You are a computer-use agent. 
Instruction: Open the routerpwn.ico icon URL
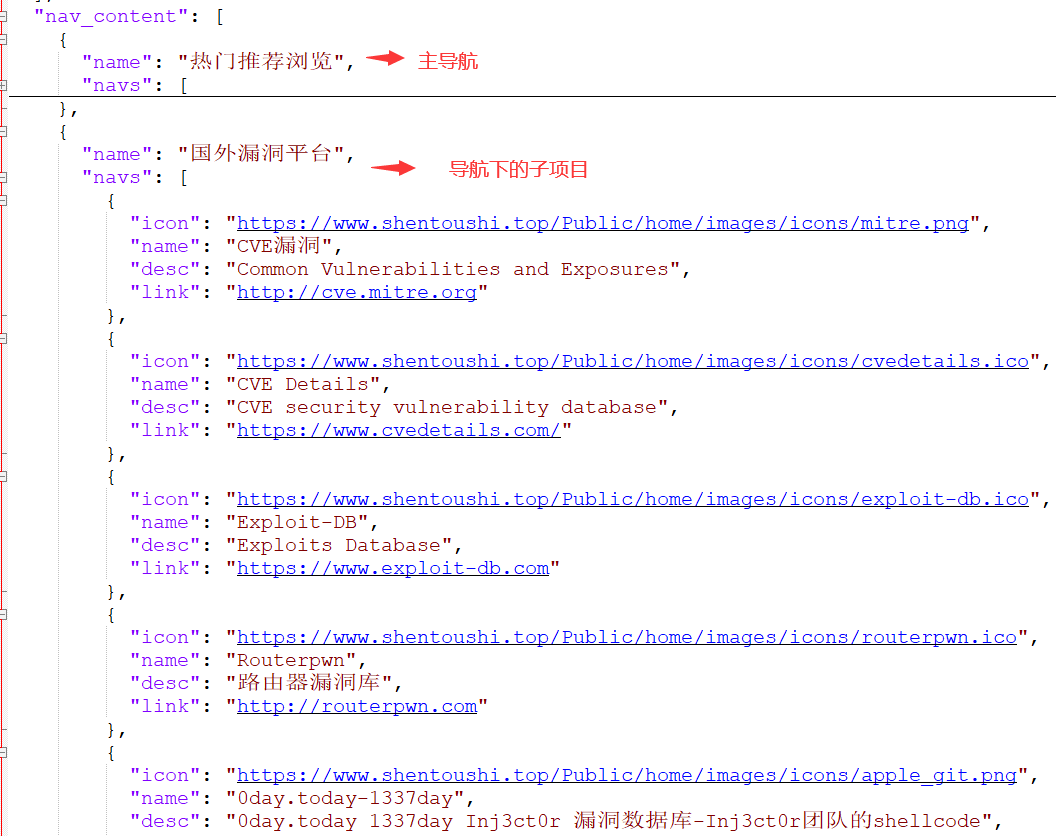pyautogui.click(x=627, y=638)
